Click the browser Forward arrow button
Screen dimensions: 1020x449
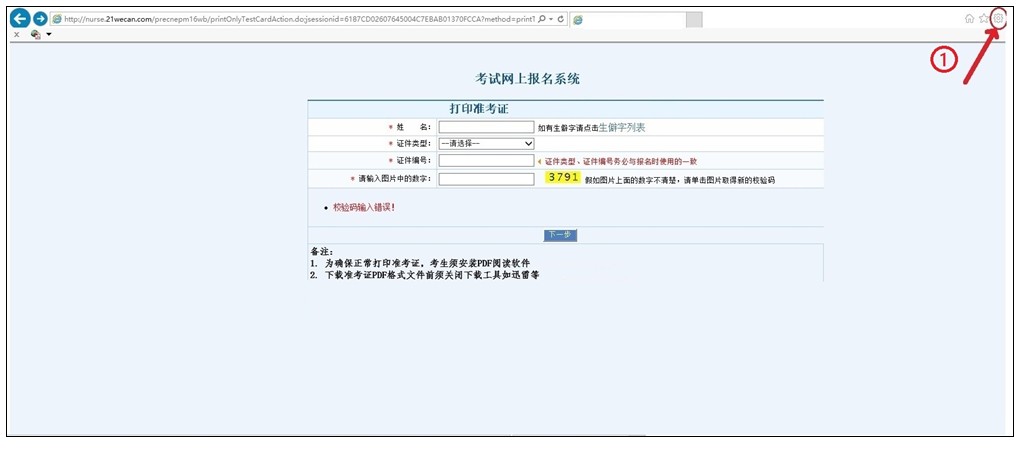pyautogui.click(x=40, y=19)
